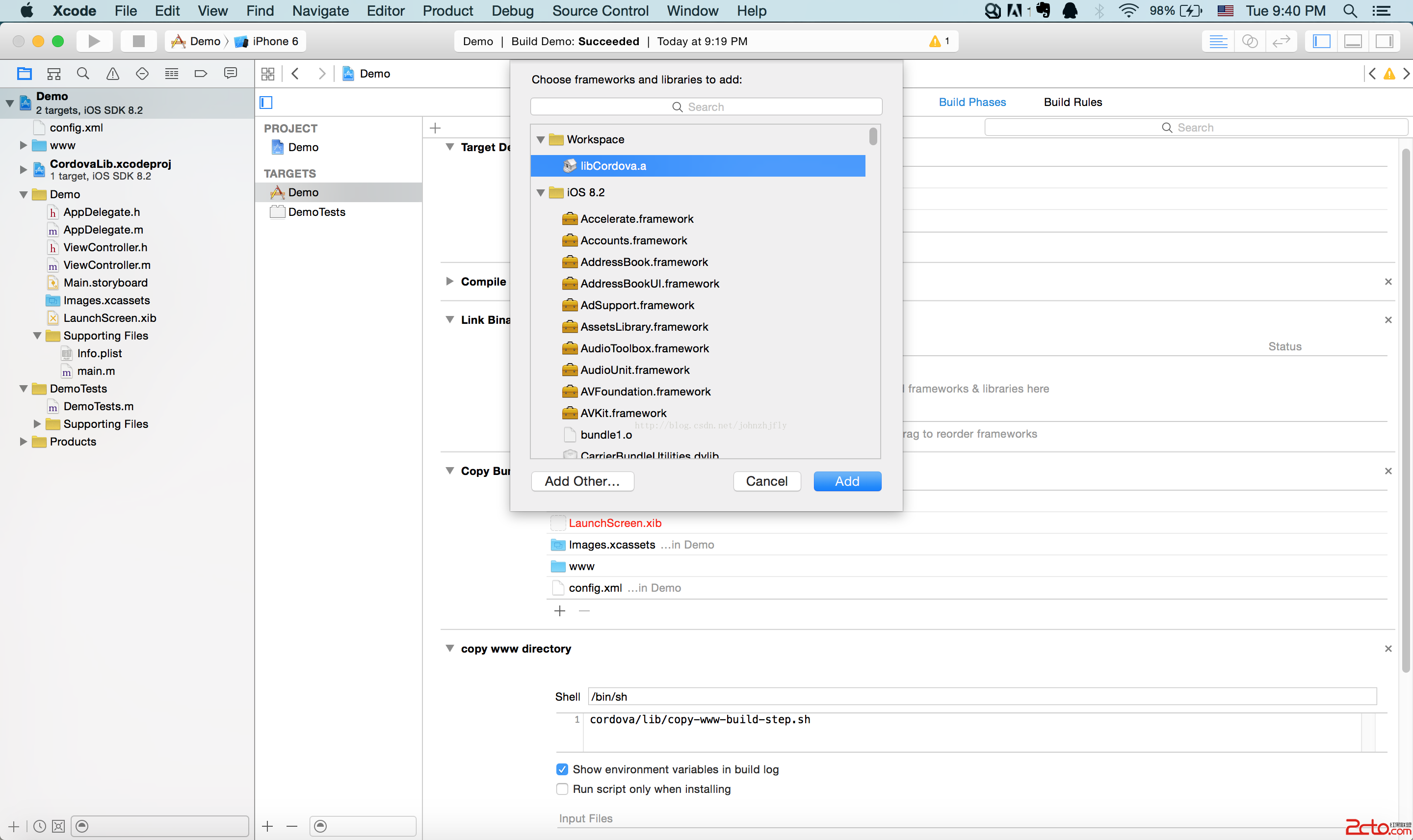Toggle the Utilities right panel icon
The width and height of the screenshot is (1413, 840).
1384,41
